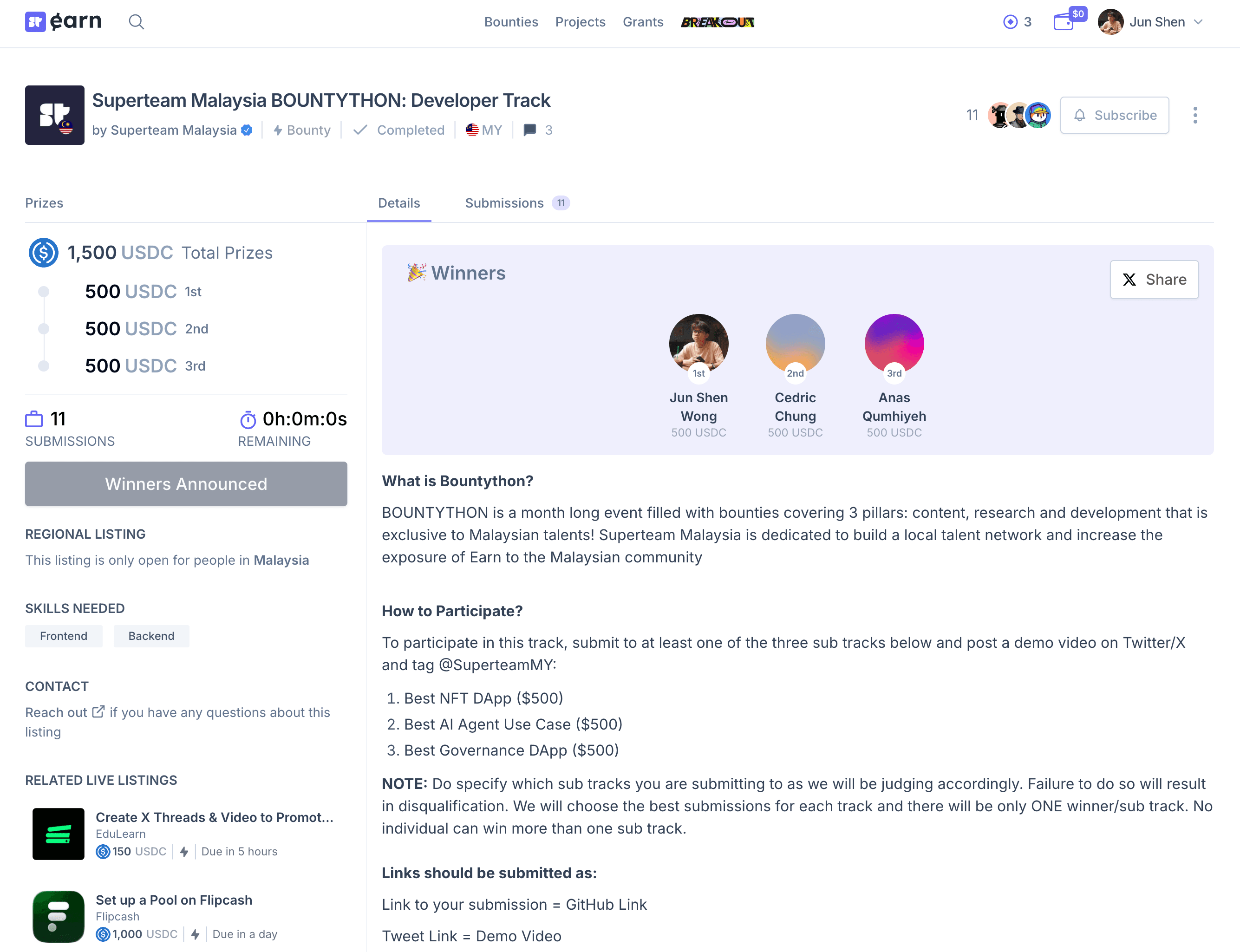
Task: Open the three-dot more options menu
Action: pos(1194,115)
